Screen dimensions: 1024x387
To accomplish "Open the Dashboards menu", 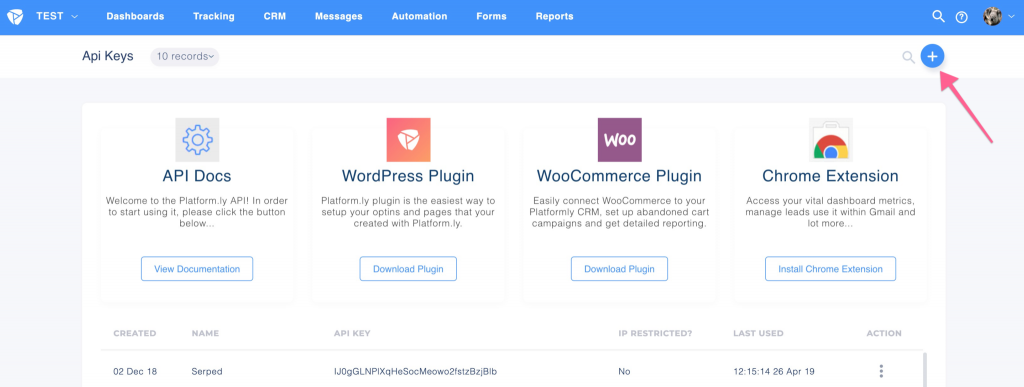I will tap(135, 16).
